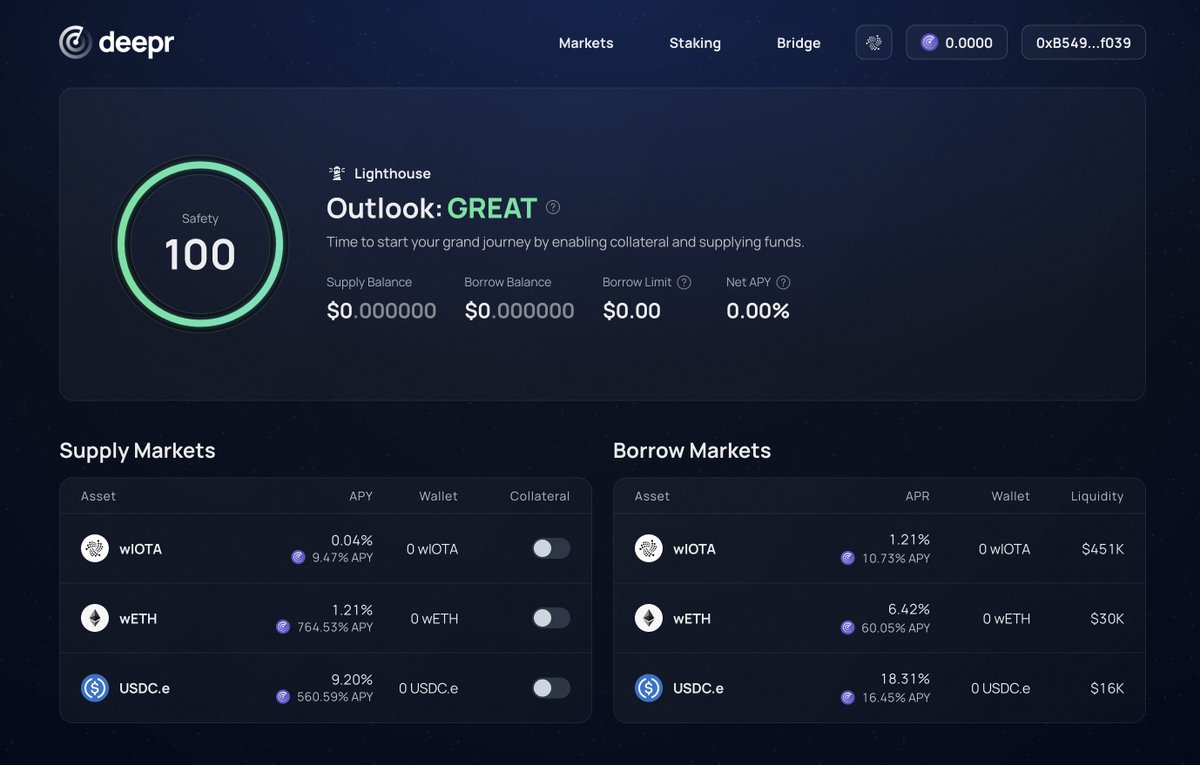Open the Markets page

coord(586,43)
